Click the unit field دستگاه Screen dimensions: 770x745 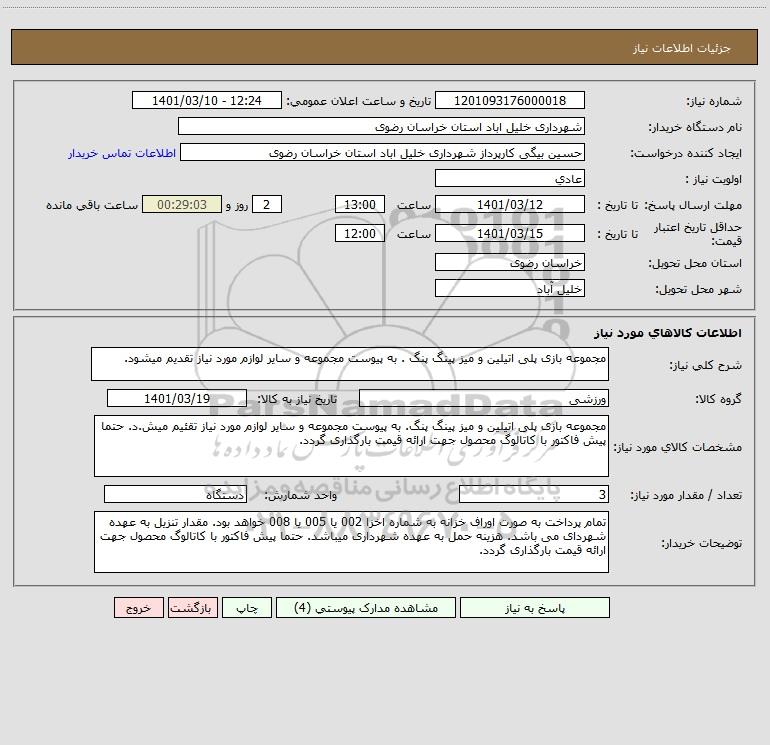[x=175, y=495]
